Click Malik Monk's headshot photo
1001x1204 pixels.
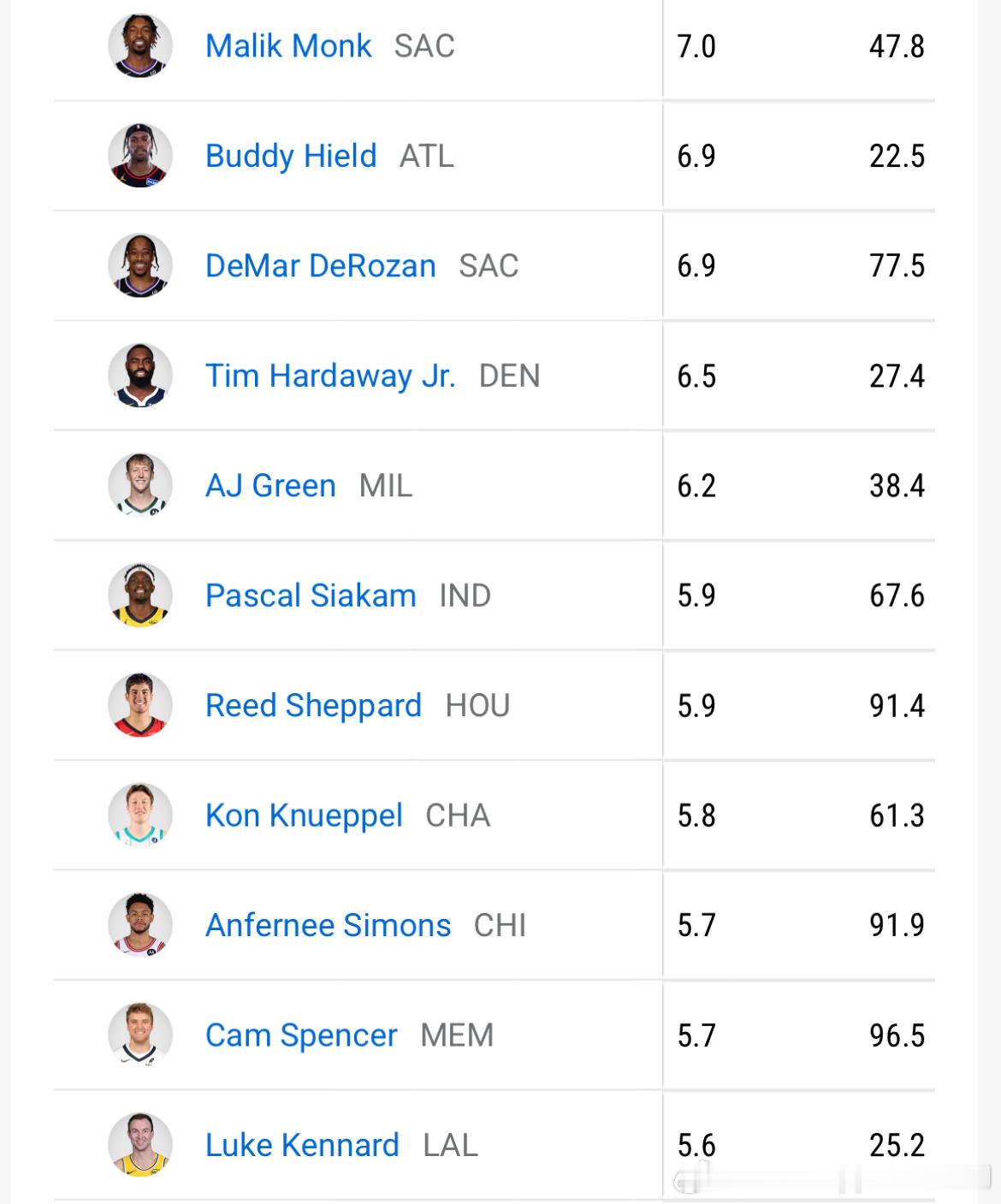point(140,46)
